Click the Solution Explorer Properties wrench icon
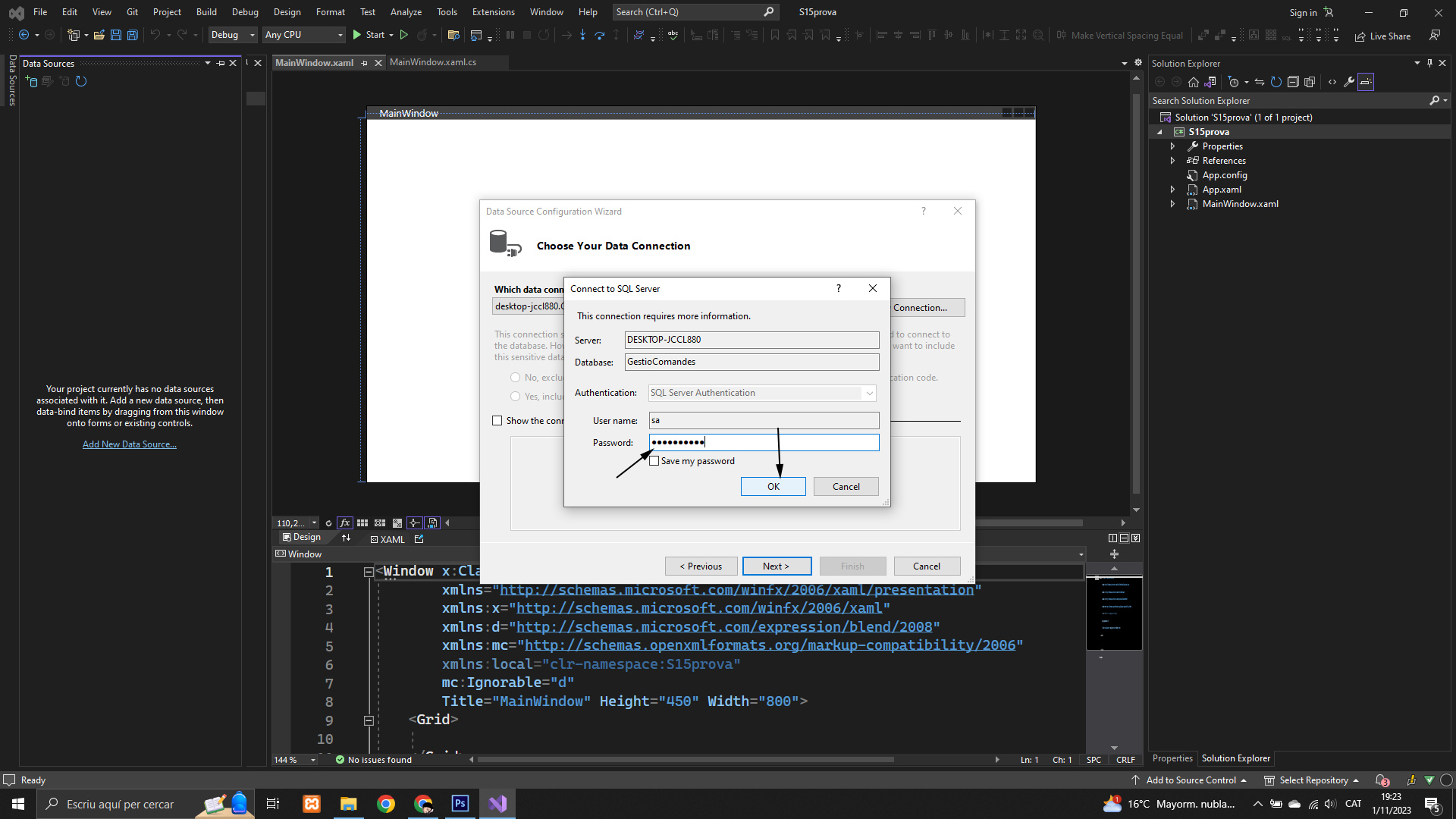Viewport: 1456px width, 819px height. pos(1349,82)
